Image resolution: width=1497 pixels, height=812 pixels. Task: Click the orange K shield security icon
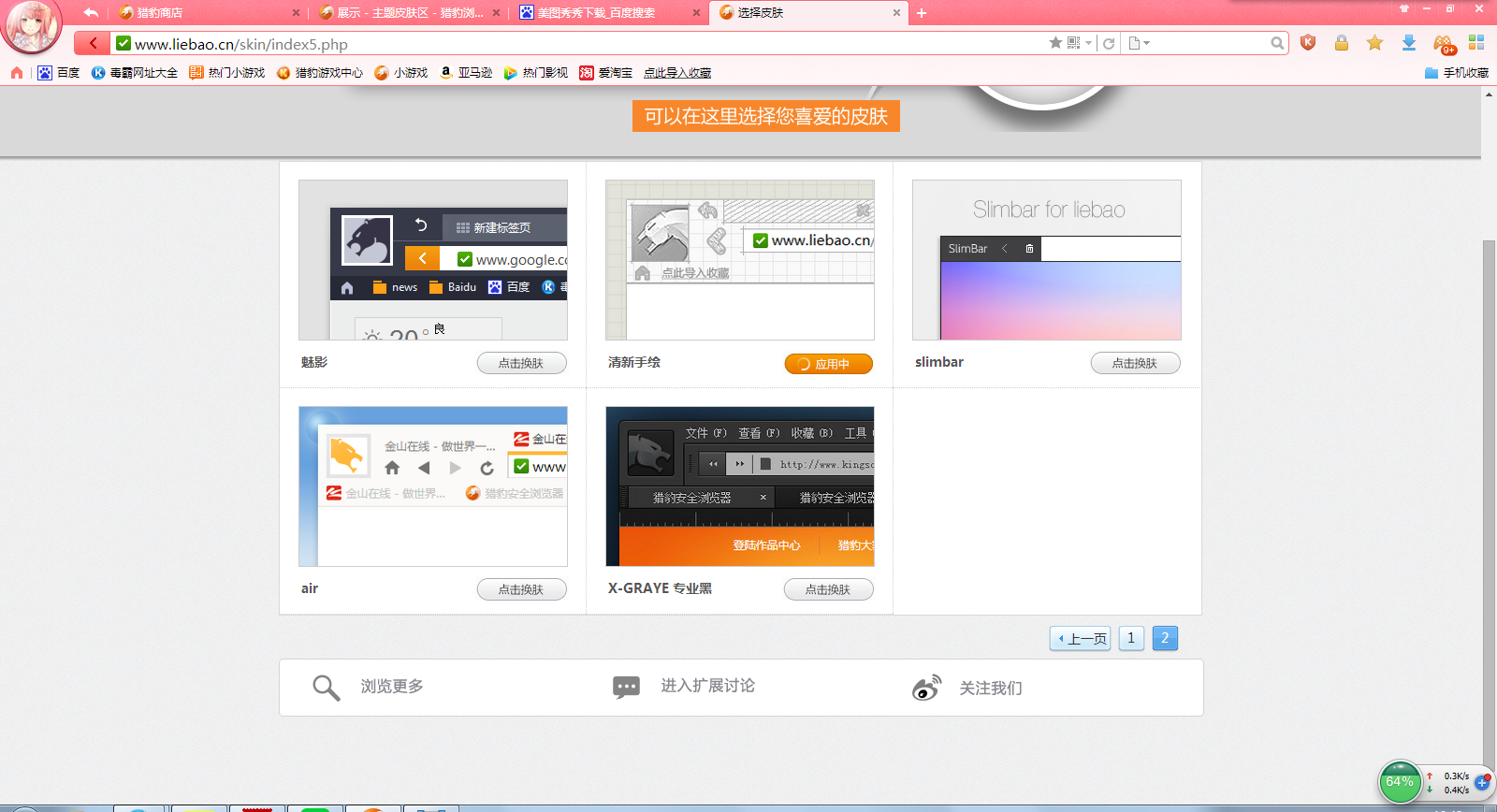(1308, 43)
